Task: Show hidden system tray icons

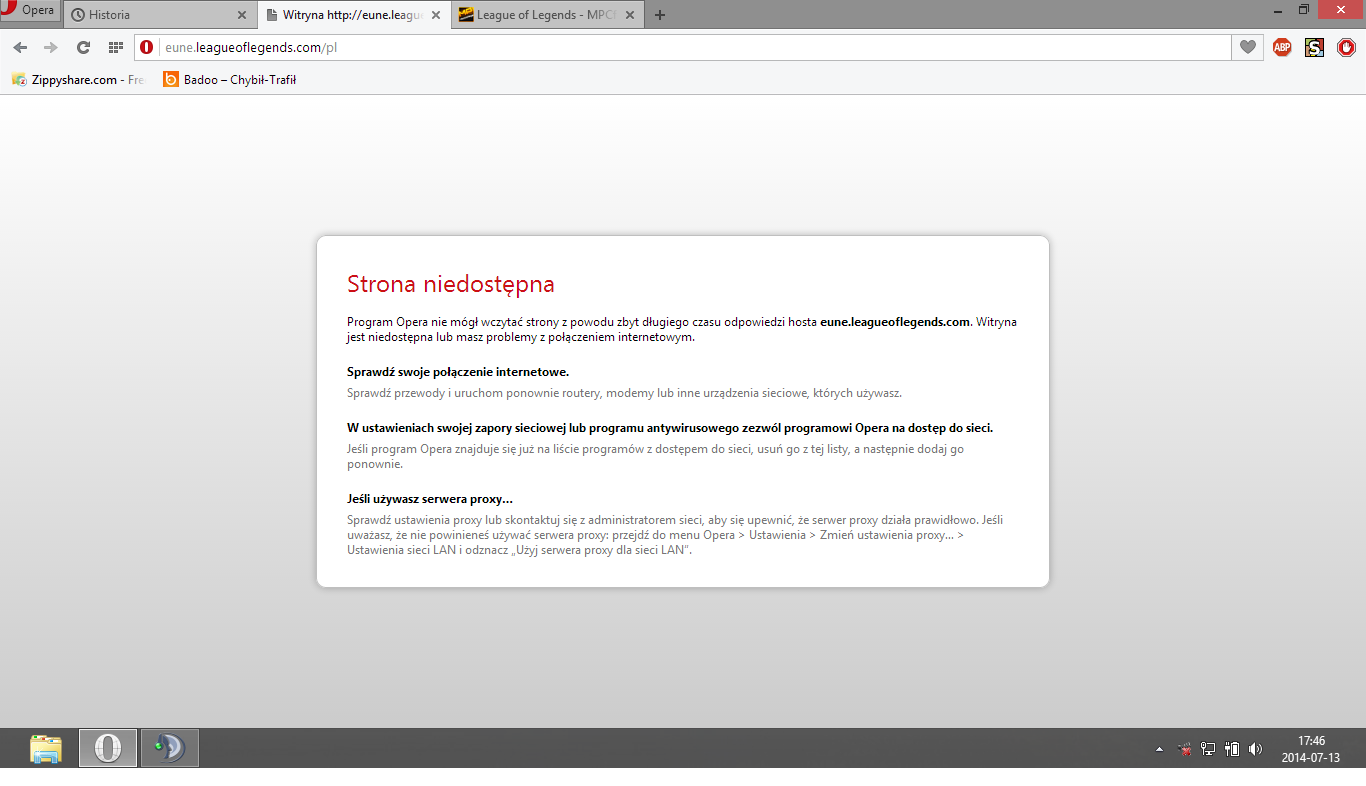Action: point(1160,749)
